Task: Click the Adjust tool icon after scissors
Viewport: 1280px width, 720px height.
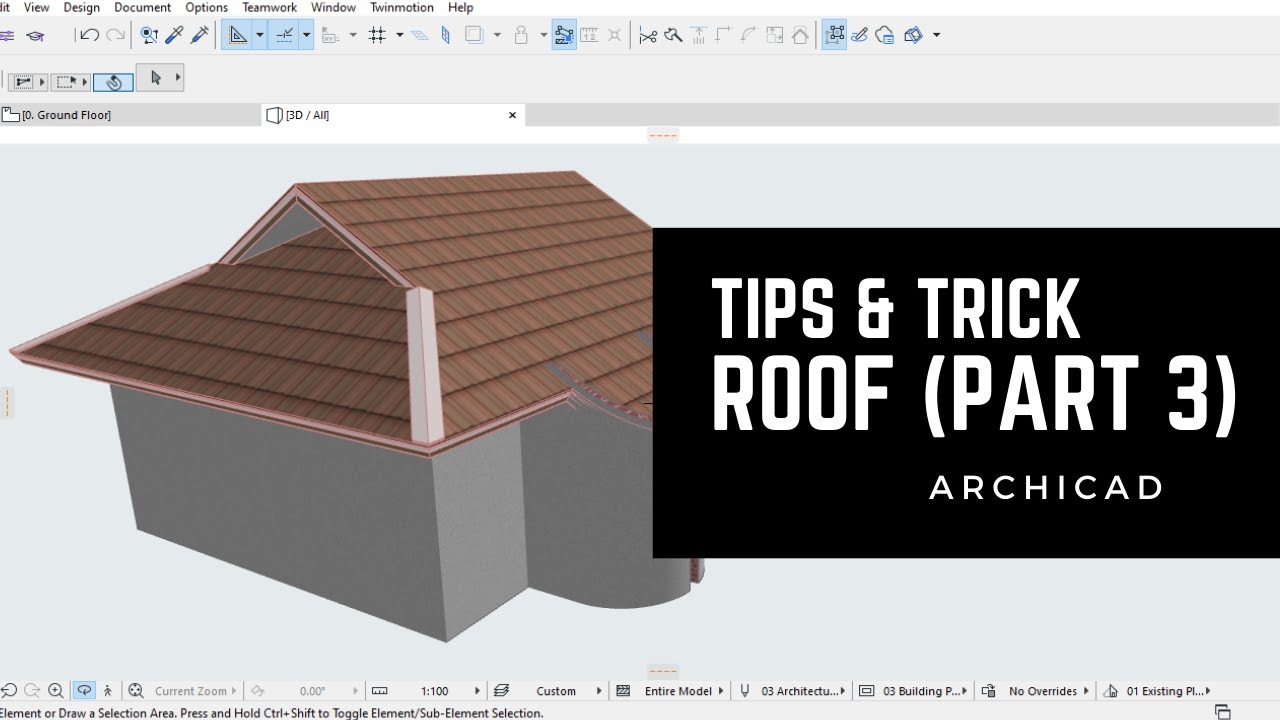Action: pos(673,35)
